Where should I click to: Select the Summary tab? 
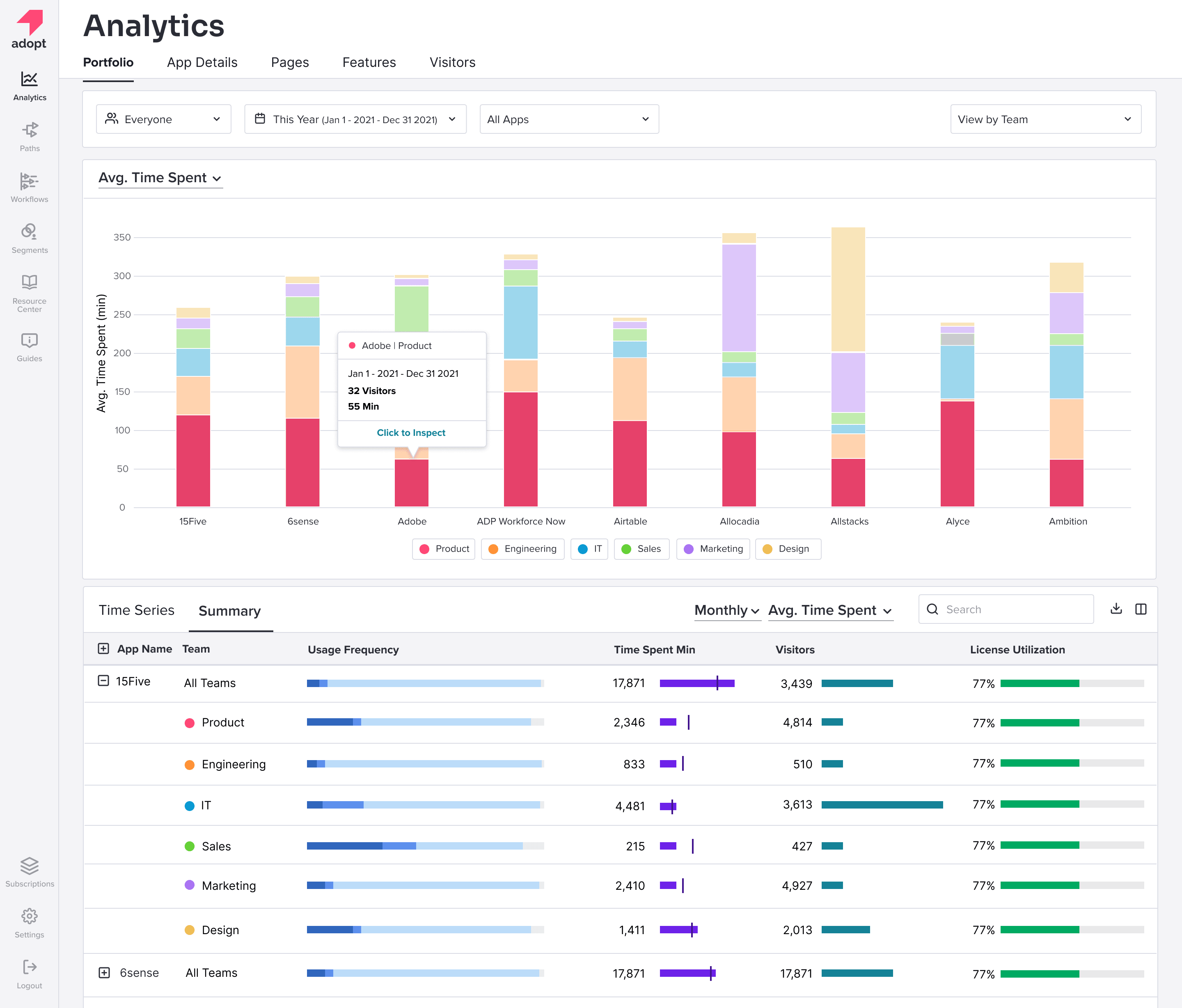coord(229,611)
